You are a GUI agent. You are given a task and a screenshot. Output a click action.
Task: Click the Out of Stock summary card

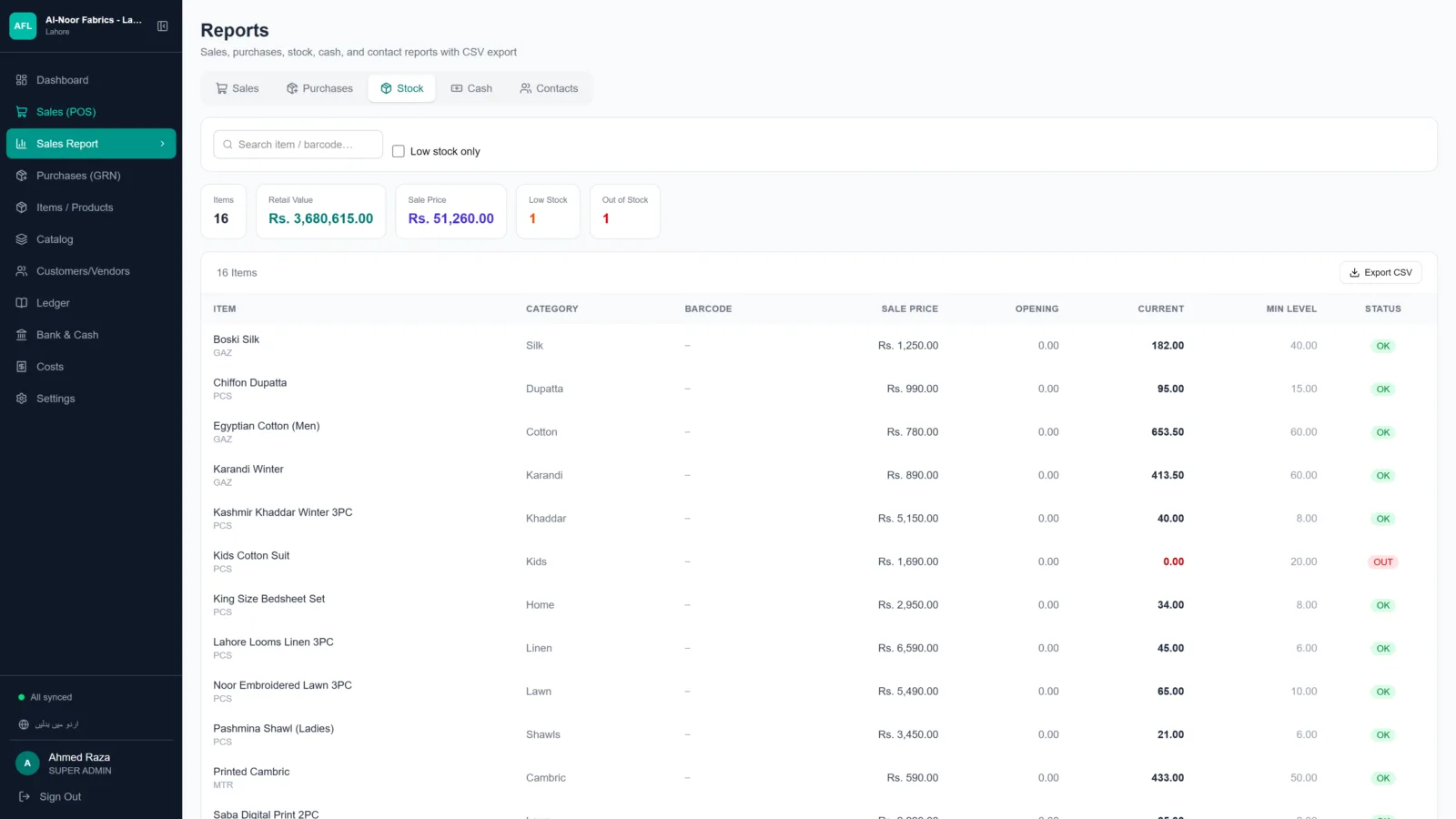tap(625, 211)
